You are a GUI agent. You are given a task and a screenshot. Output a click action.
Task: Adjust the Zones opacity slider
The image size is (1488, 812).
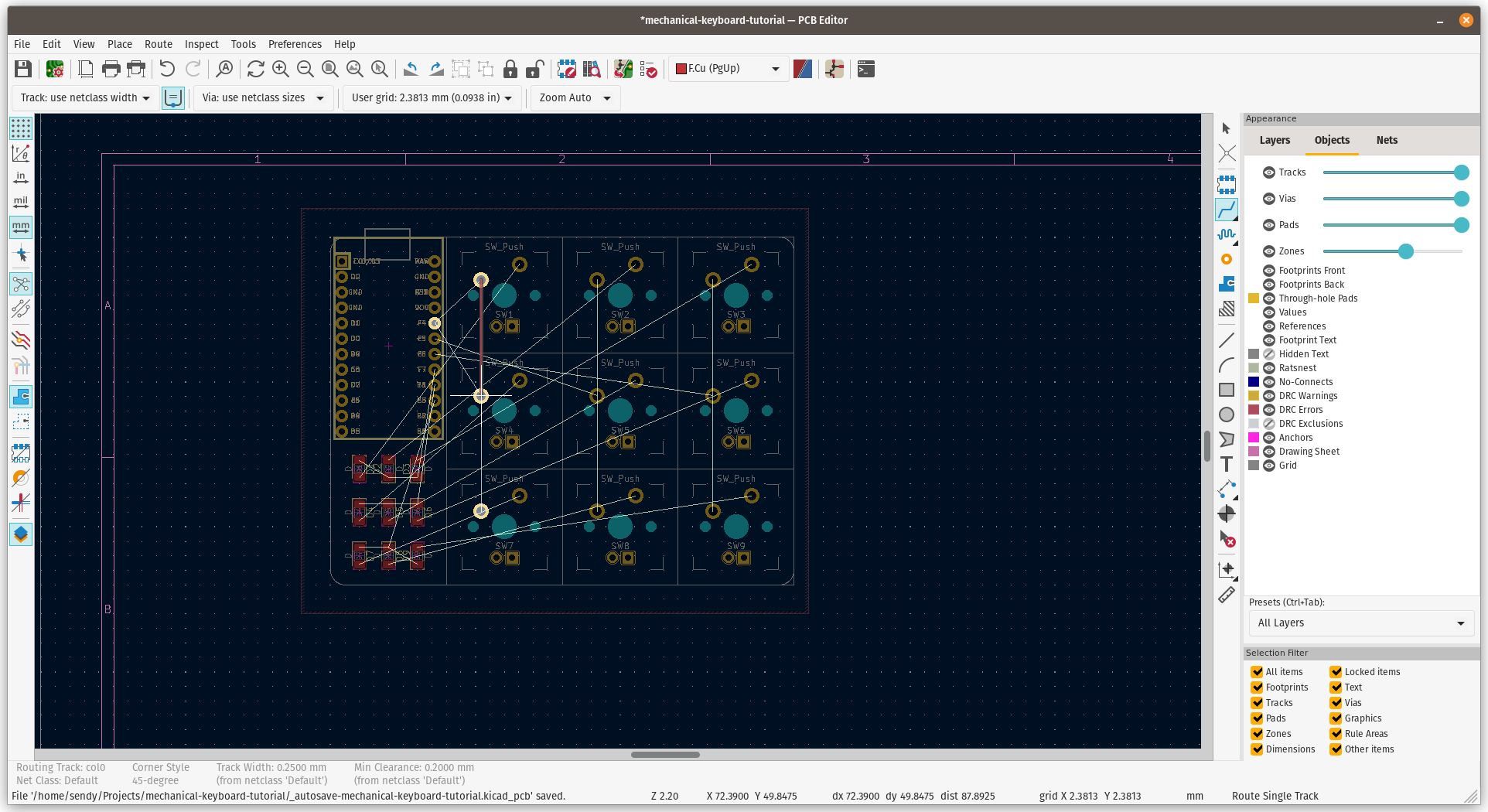(x=1404, y=251)
